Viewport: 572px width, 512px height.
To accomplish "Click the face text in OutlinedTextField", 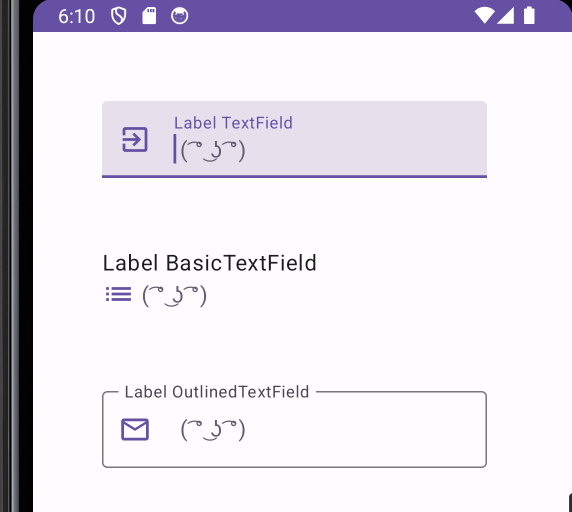I will (213, 430).
